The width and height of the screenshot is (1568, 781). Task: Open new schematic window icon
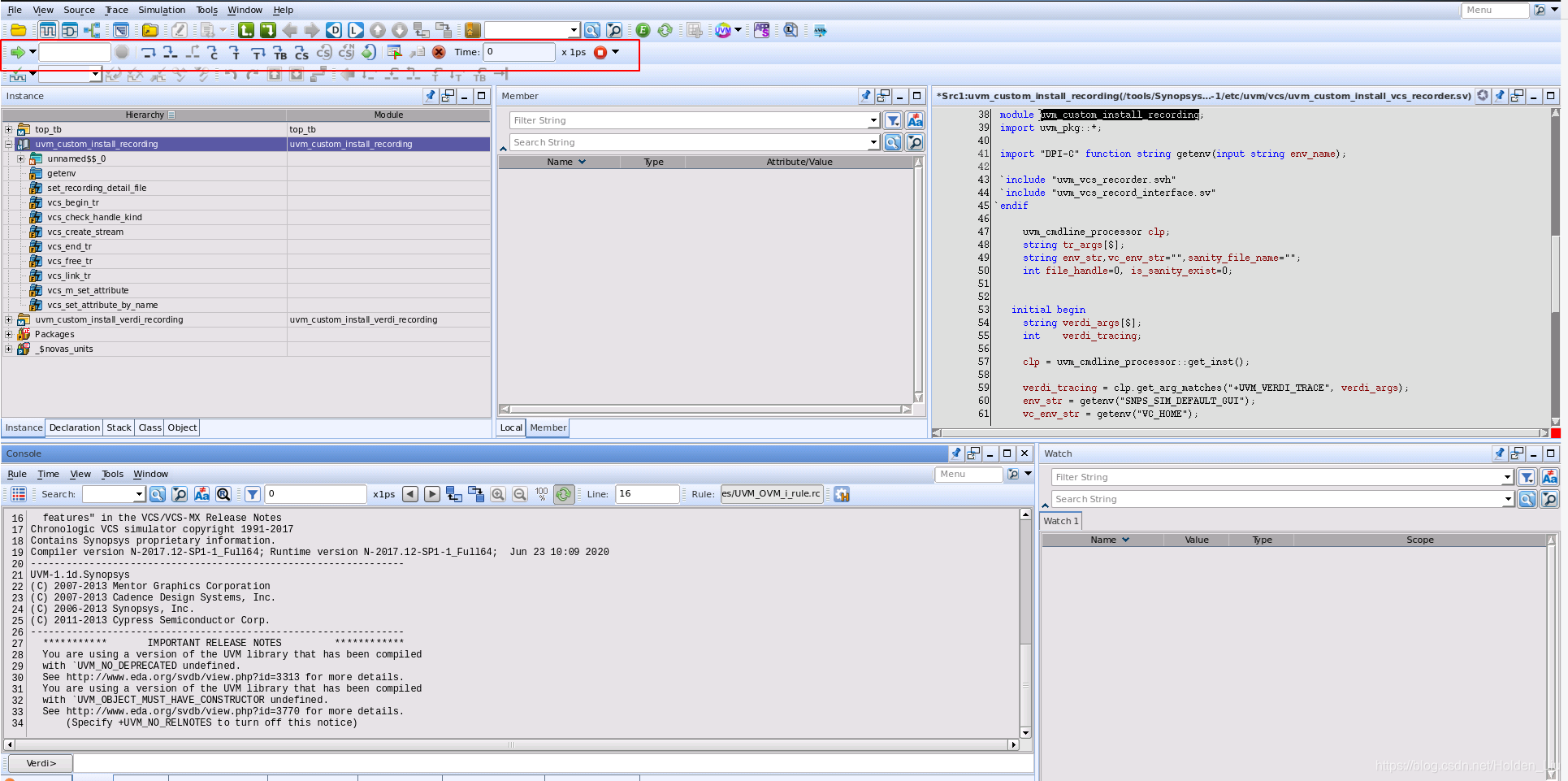[x=70, y=30]
